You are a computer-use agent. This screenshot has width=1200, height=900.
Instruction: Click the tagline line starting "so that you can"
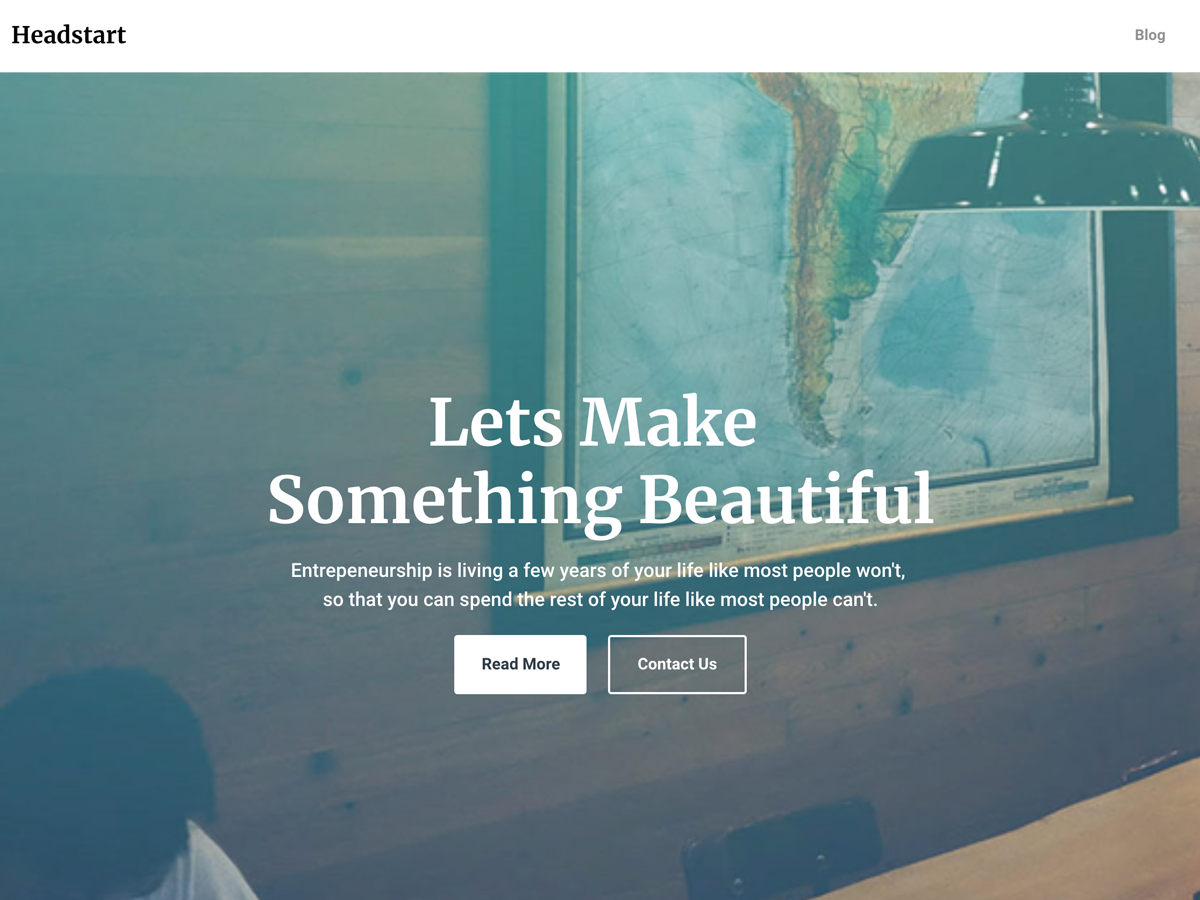pyautogui.click(x=600, y=601)
